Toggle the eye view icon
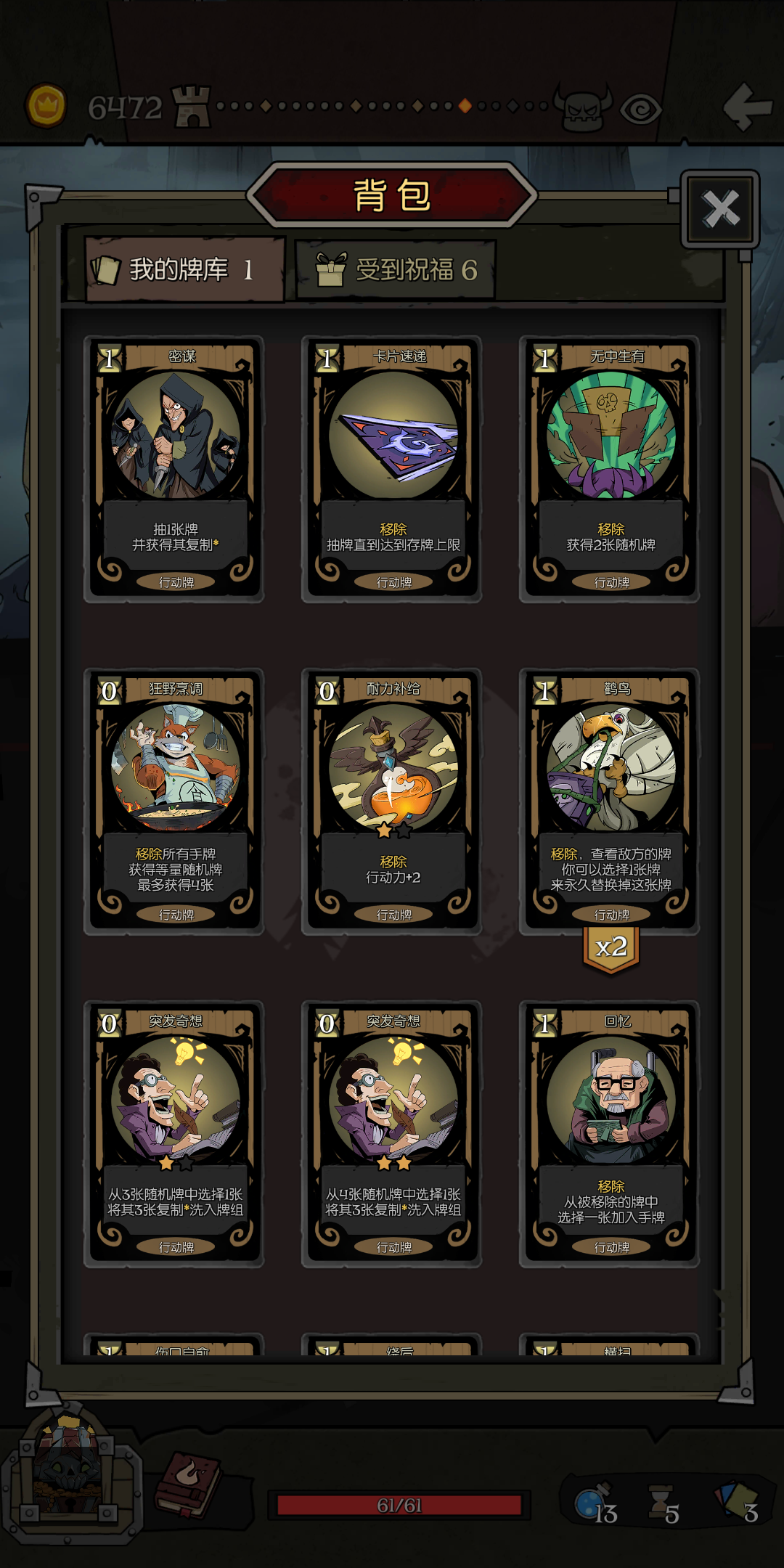 tap(640, 110)
